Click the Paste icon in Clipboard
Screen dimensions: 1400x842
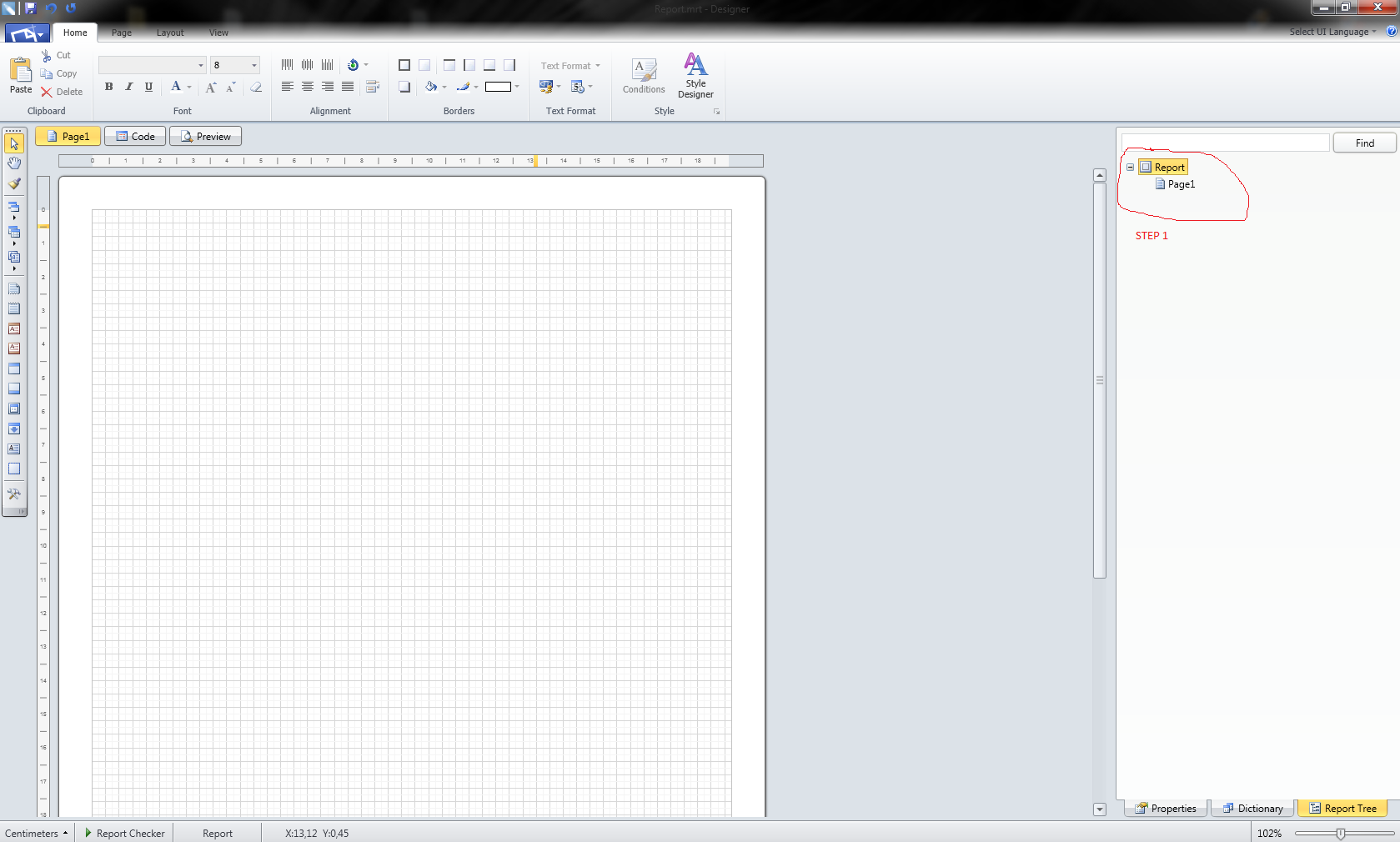(21, 75)
